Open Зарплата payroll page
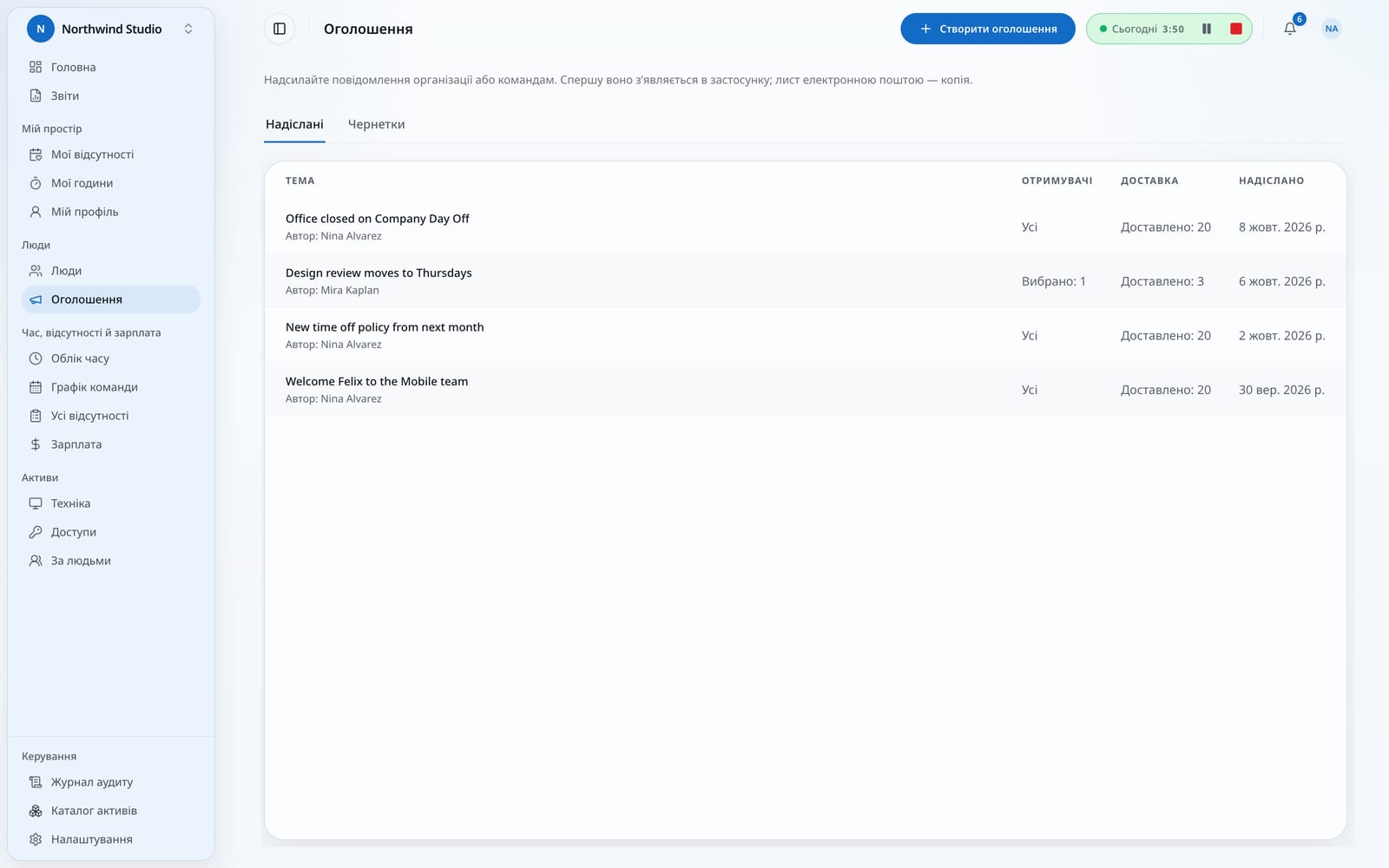 point(111,444)
